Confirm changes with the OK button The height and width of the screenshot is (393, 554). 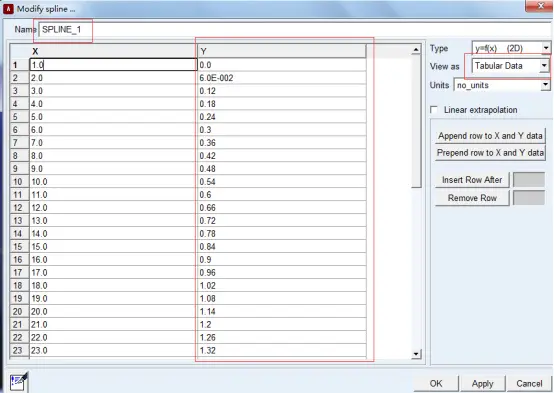(436, 383)
